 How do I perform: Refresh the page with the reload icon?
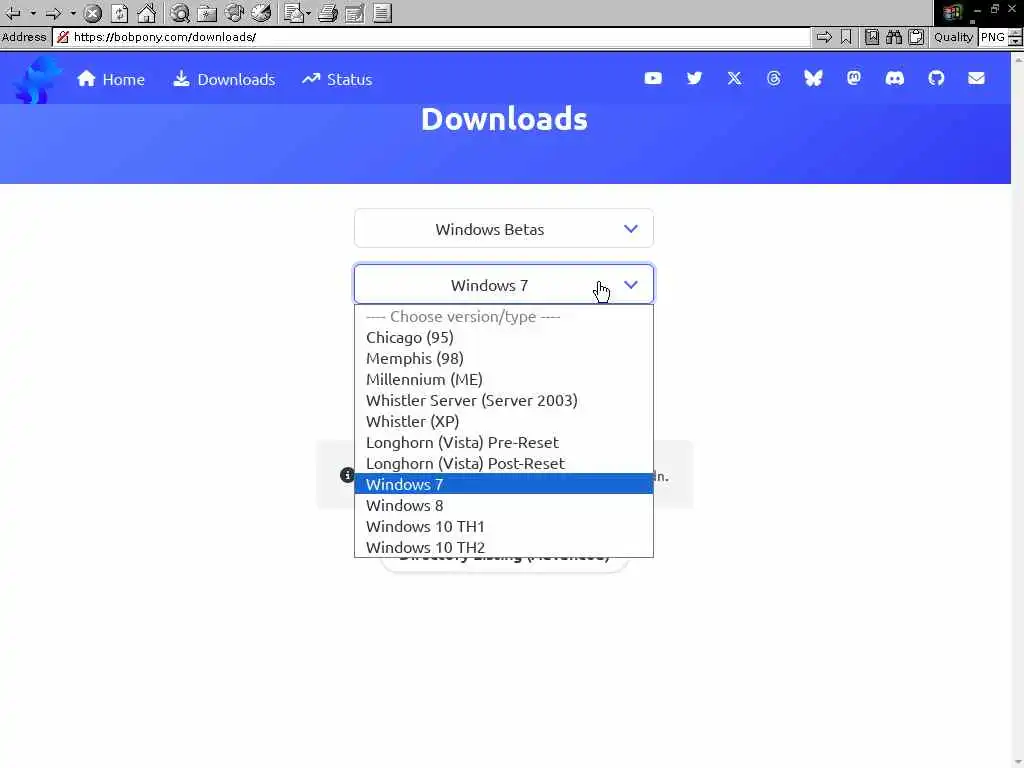120,12
